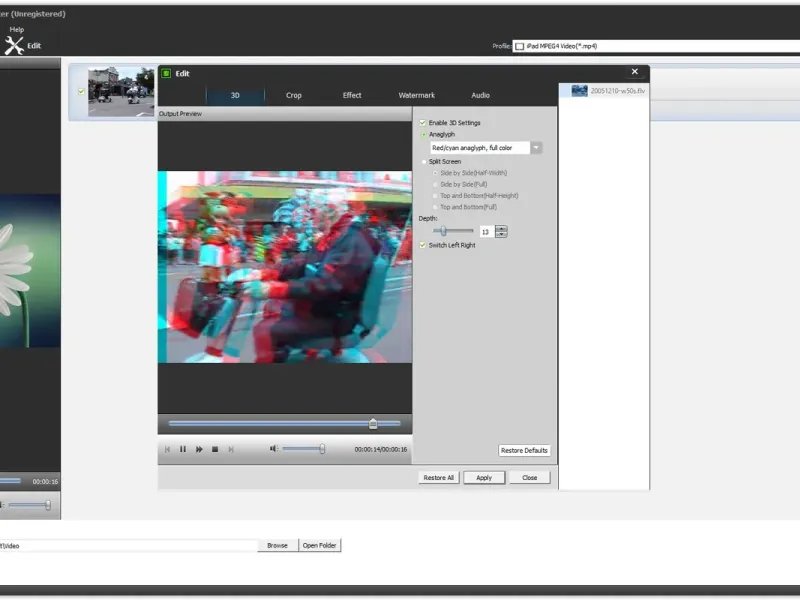Choose Top and Bottom(Full) option
The width and height of the screenshot is (800, 600).
pos(435,207)
